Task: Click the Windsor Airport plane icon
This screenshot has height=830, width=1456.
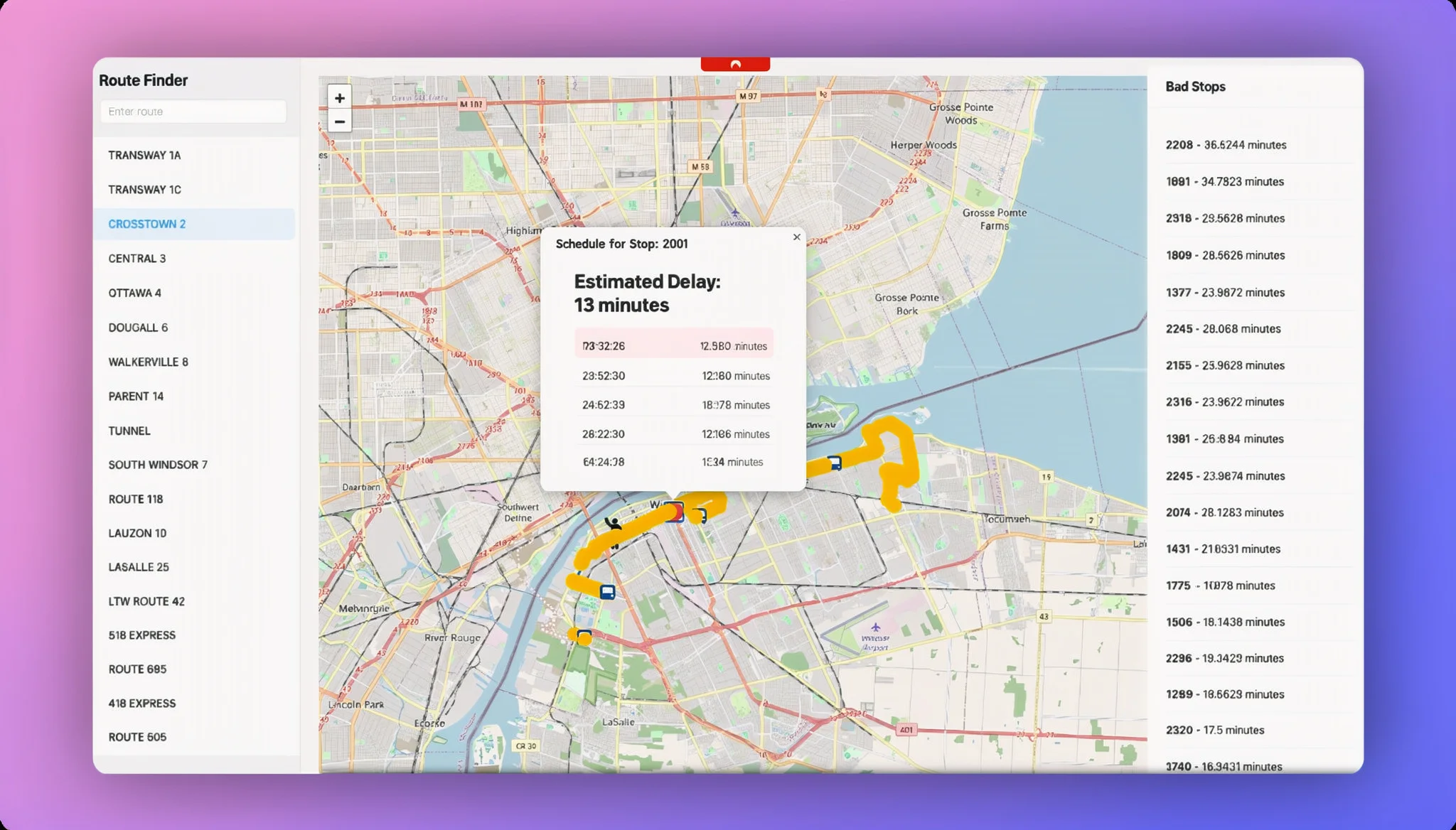Action: pyautogui.click(x=875, y=627)
